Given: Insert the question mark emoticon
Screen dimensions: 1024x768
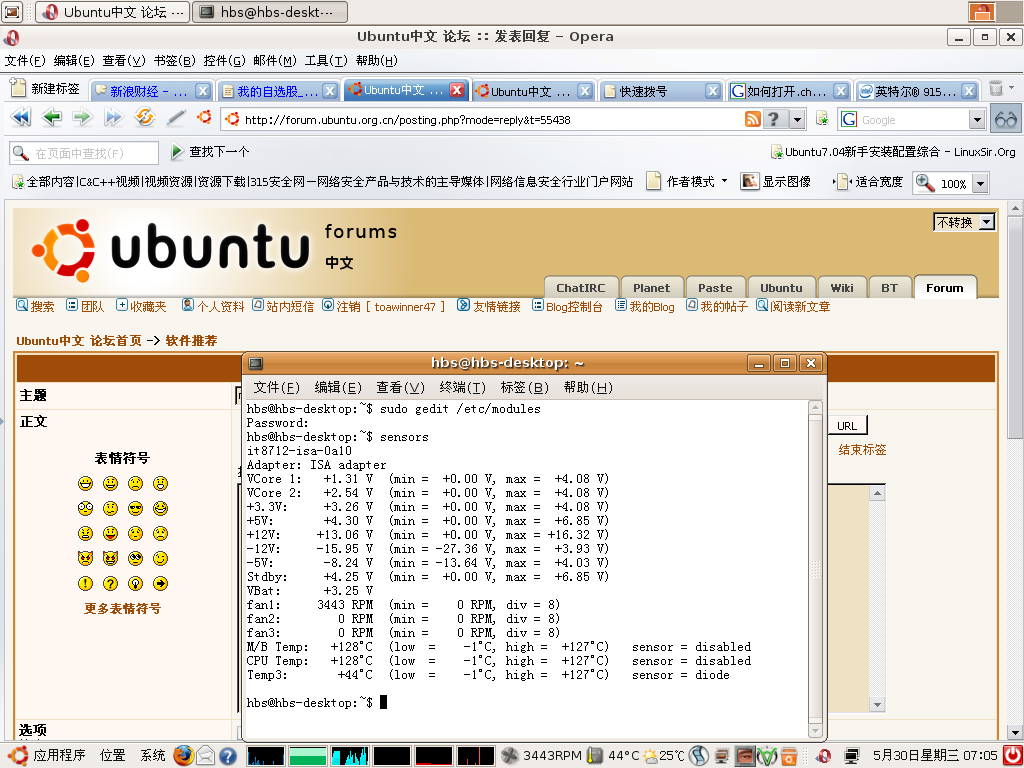Looking at the screenshot, I should (110, 583).
